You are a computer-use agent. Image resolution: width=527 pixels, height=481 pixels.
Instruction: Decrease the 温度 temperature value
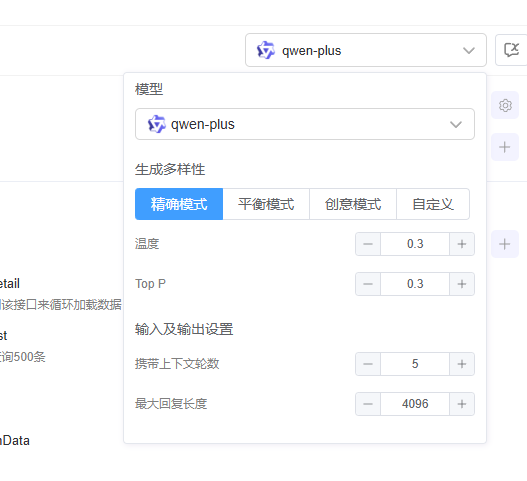pyautogui.click(x=368, y=244)
